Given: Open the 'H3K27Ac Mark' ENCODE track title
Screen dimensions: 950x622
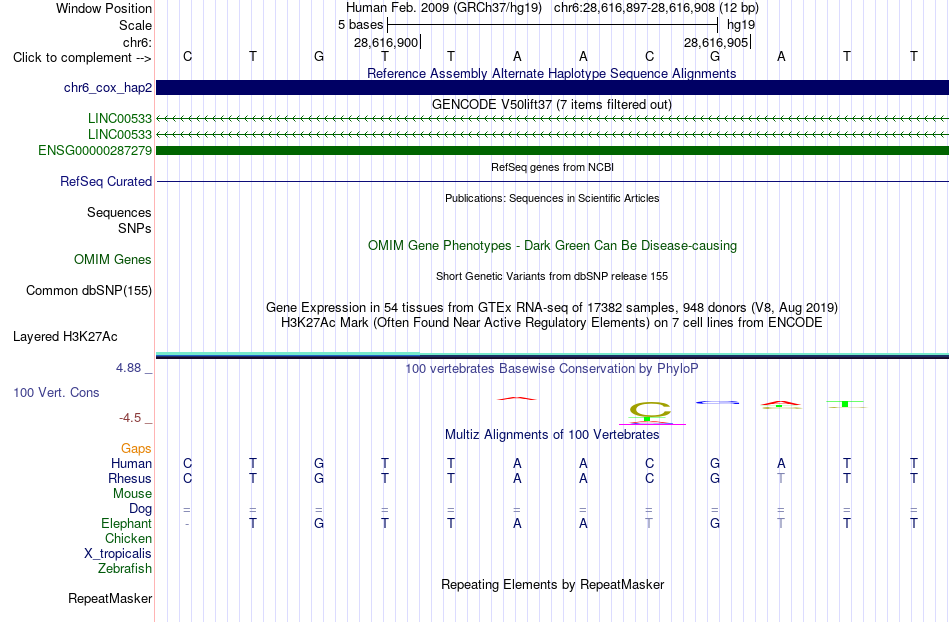Looking at the screenshot, I should pyautogui.click(x=552, y=322).
